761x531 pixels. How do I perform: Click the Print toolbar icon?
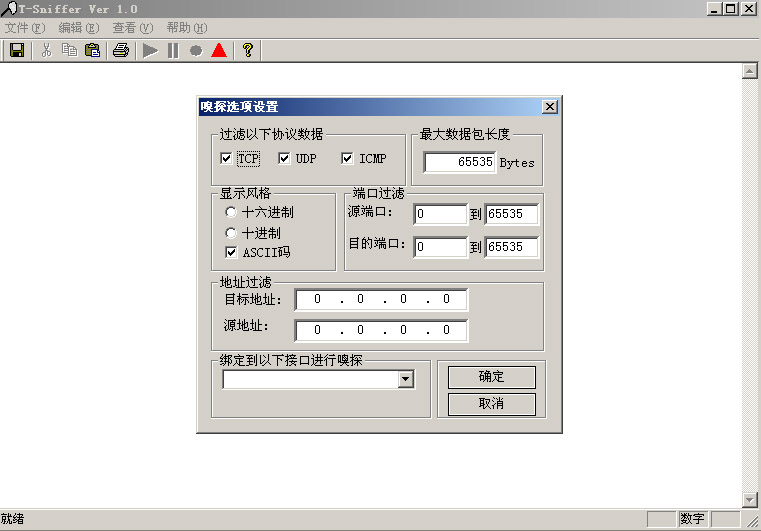pos(121,50)
